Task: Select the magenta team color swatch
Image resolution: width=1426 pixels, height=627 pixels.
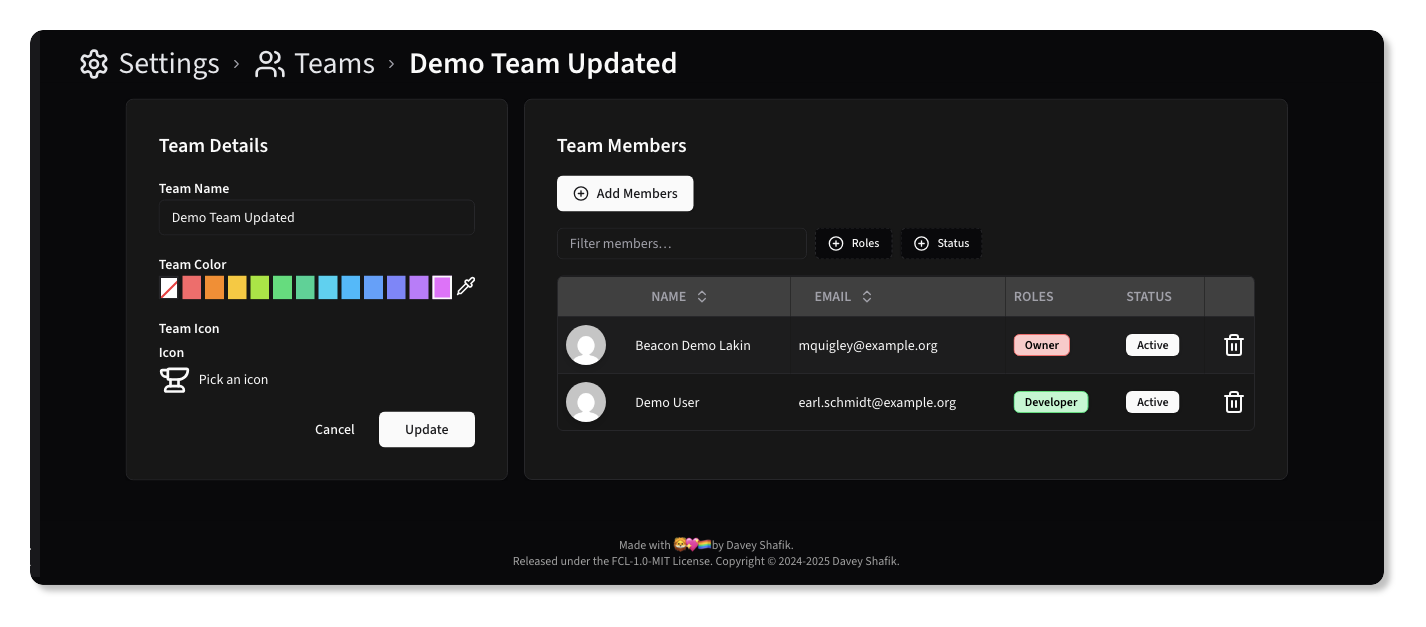Action: (x=441, y=287)
